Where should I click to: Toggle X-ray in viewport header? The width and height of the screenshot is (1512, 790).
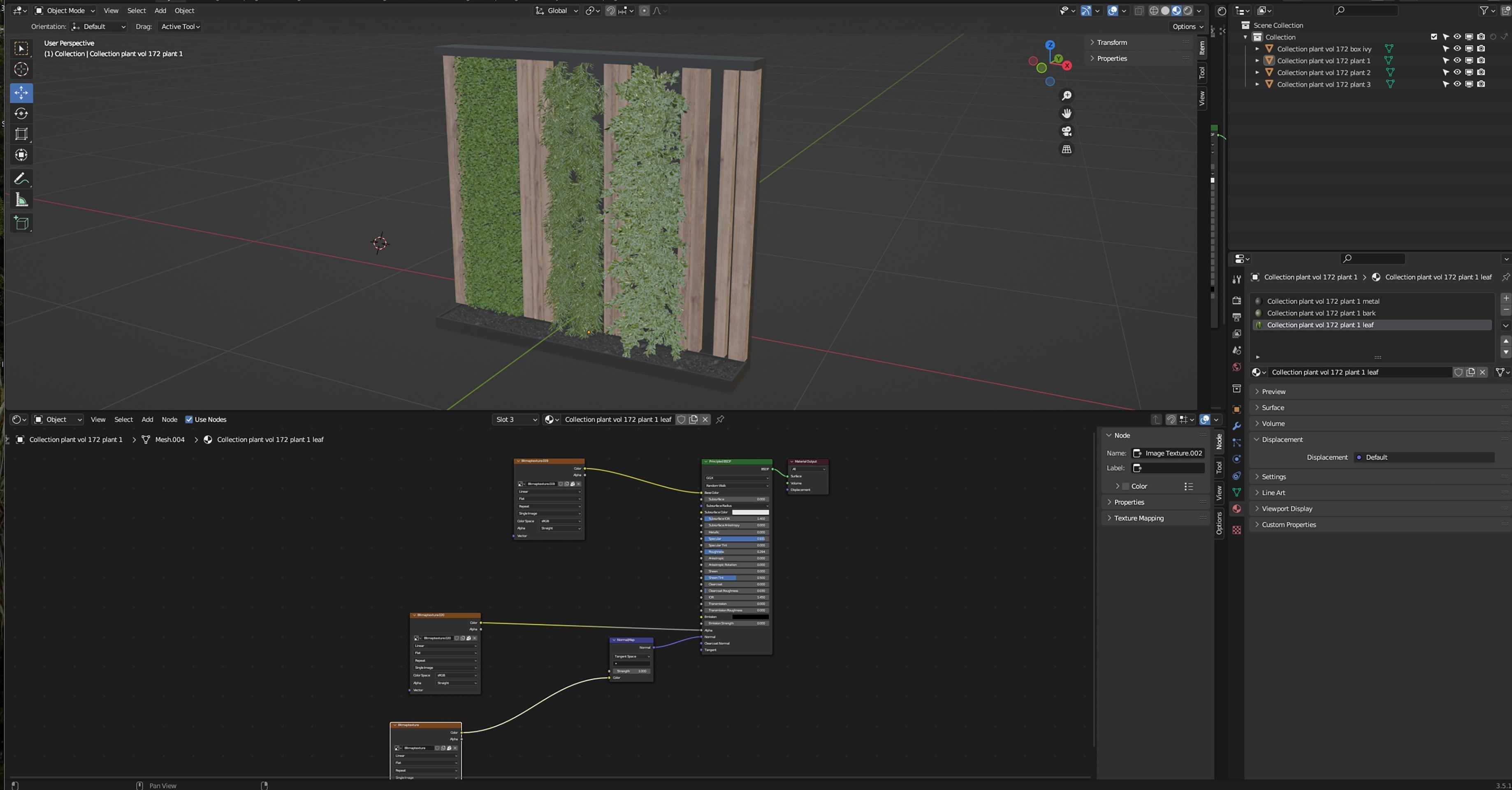[1139, 11]
